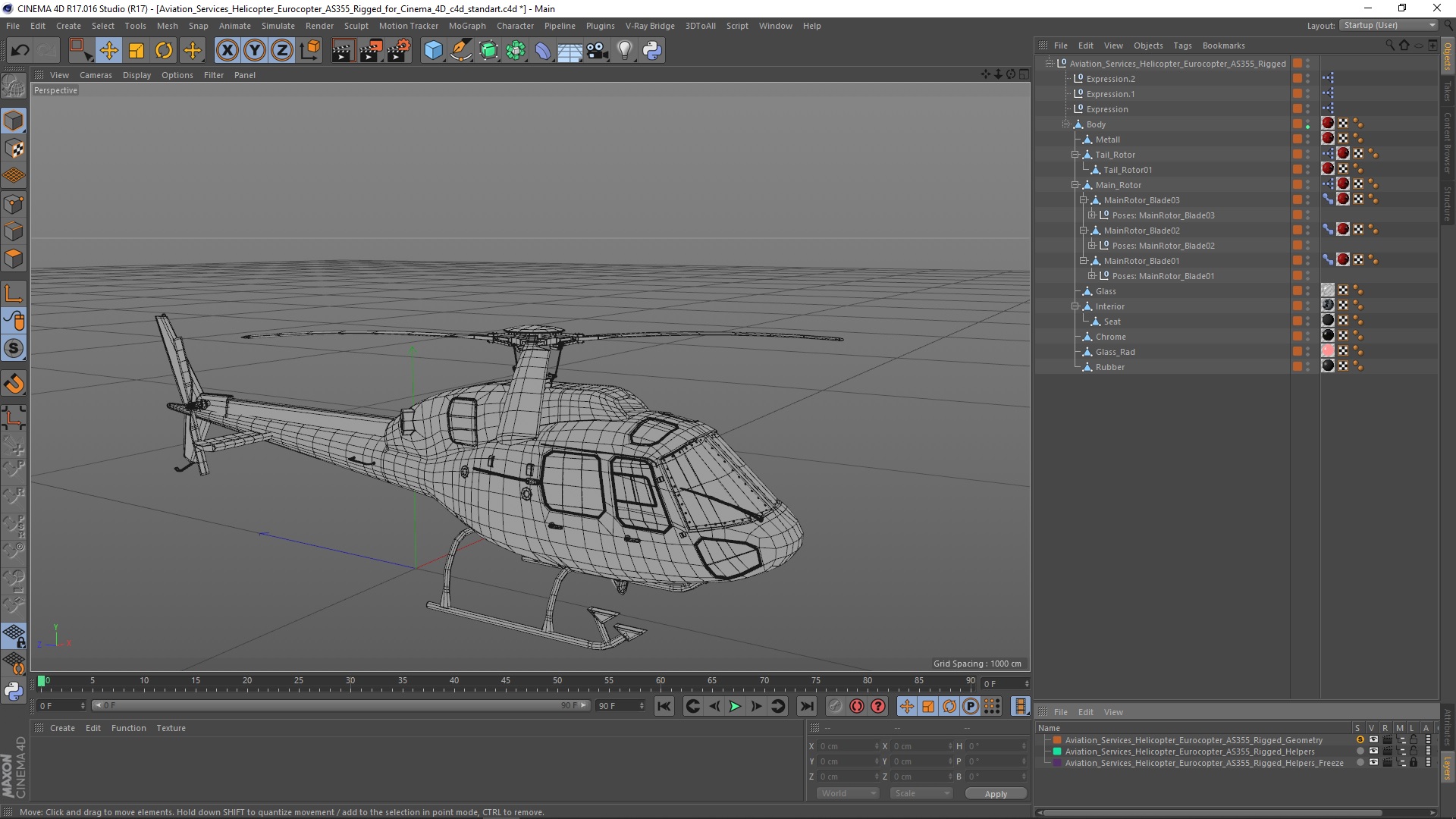This screenshot has width=1456, height=819.
Task: Select Rubber object in Object Manager
Action: (1109, 367)
